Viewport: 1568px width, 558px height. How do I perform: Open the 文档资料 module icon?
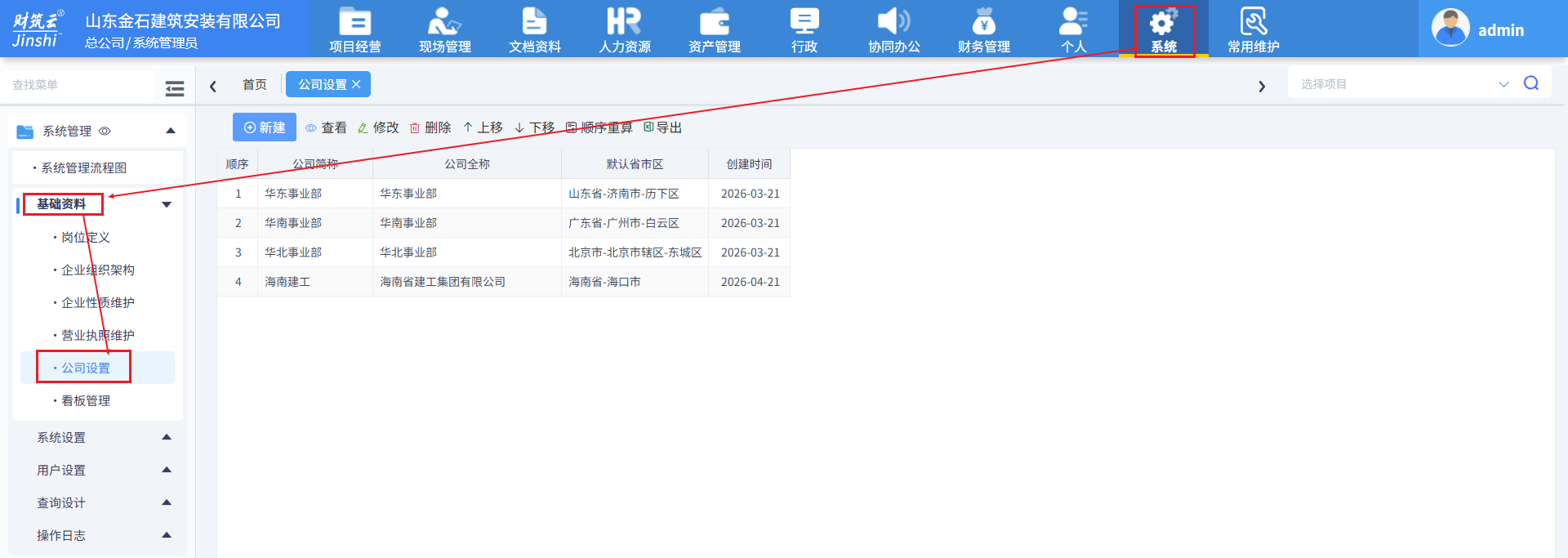534,29
